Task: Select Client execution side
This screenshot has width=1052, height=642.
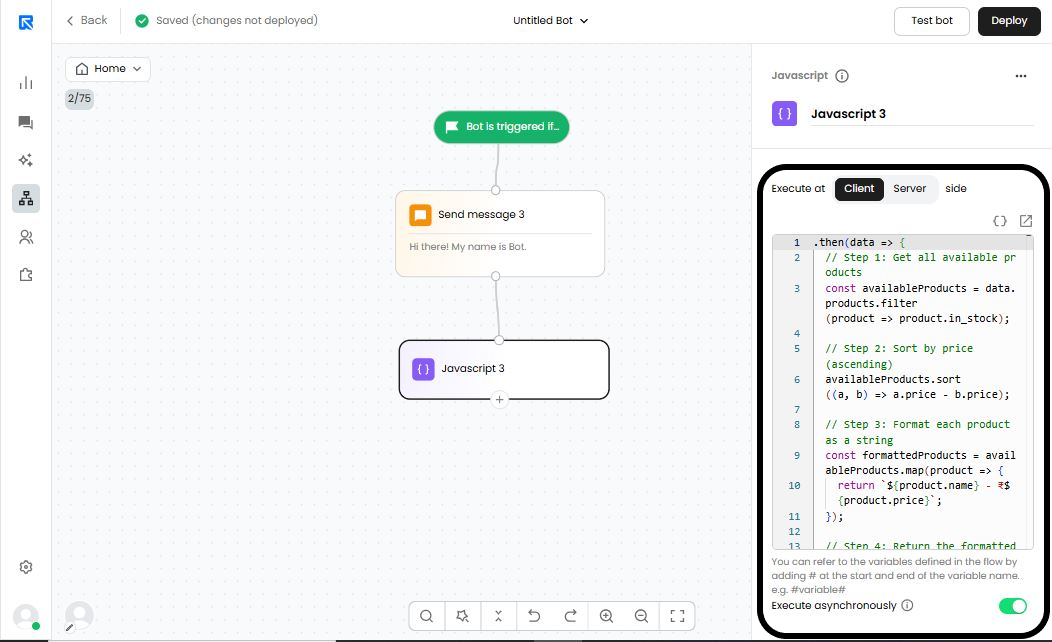Action: pyautogui.click(x=859, y=188)
